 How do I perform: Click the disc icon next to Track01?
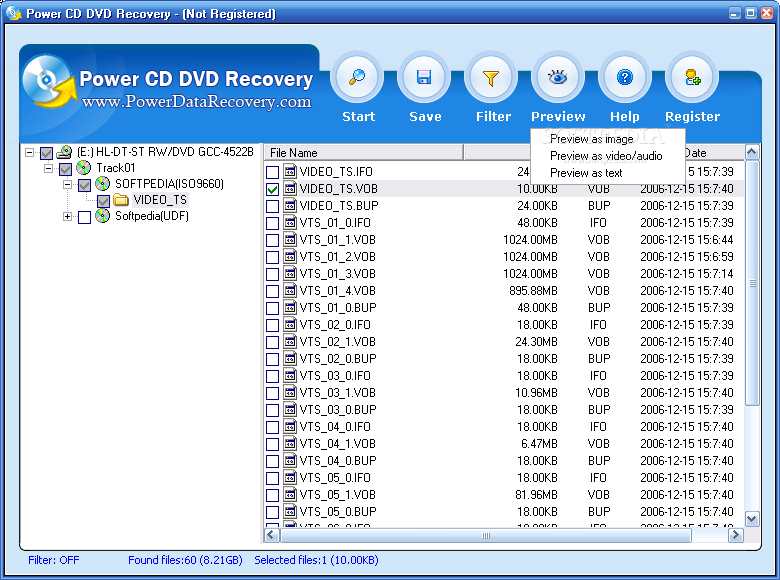84,168
